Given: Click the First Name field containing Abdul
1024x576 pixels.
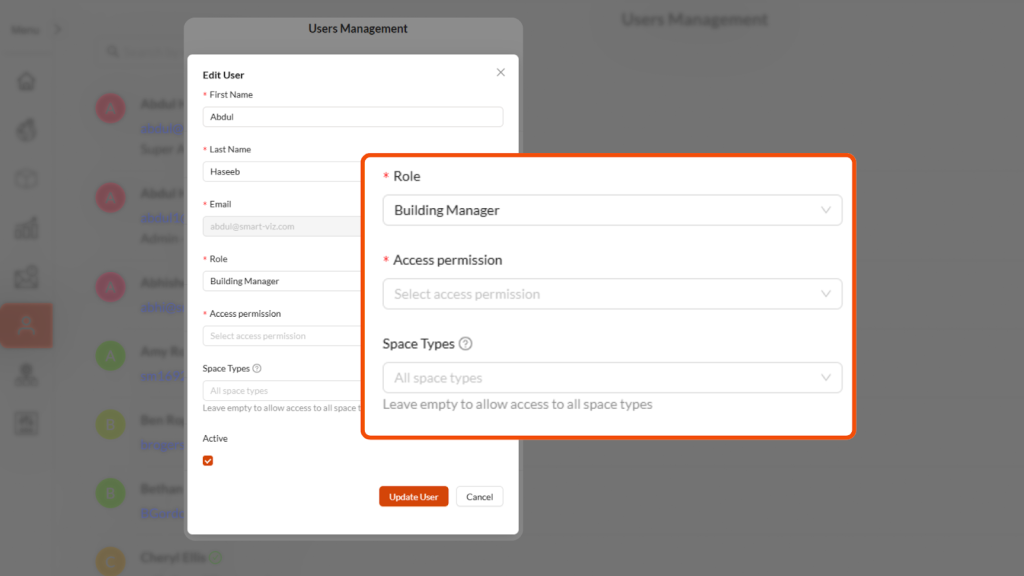Looking at the screenshot, I should pyautogui.click(x=352, y=117).
